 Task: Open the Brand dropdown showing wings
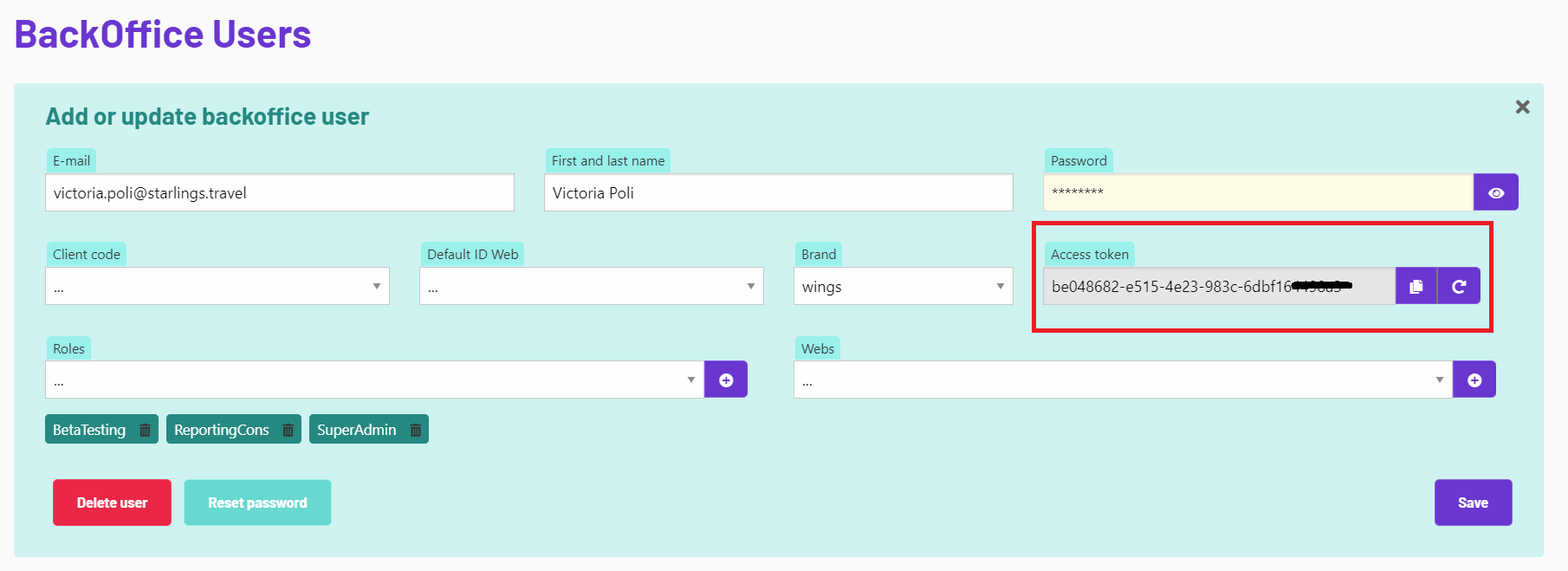click(904, 286)
